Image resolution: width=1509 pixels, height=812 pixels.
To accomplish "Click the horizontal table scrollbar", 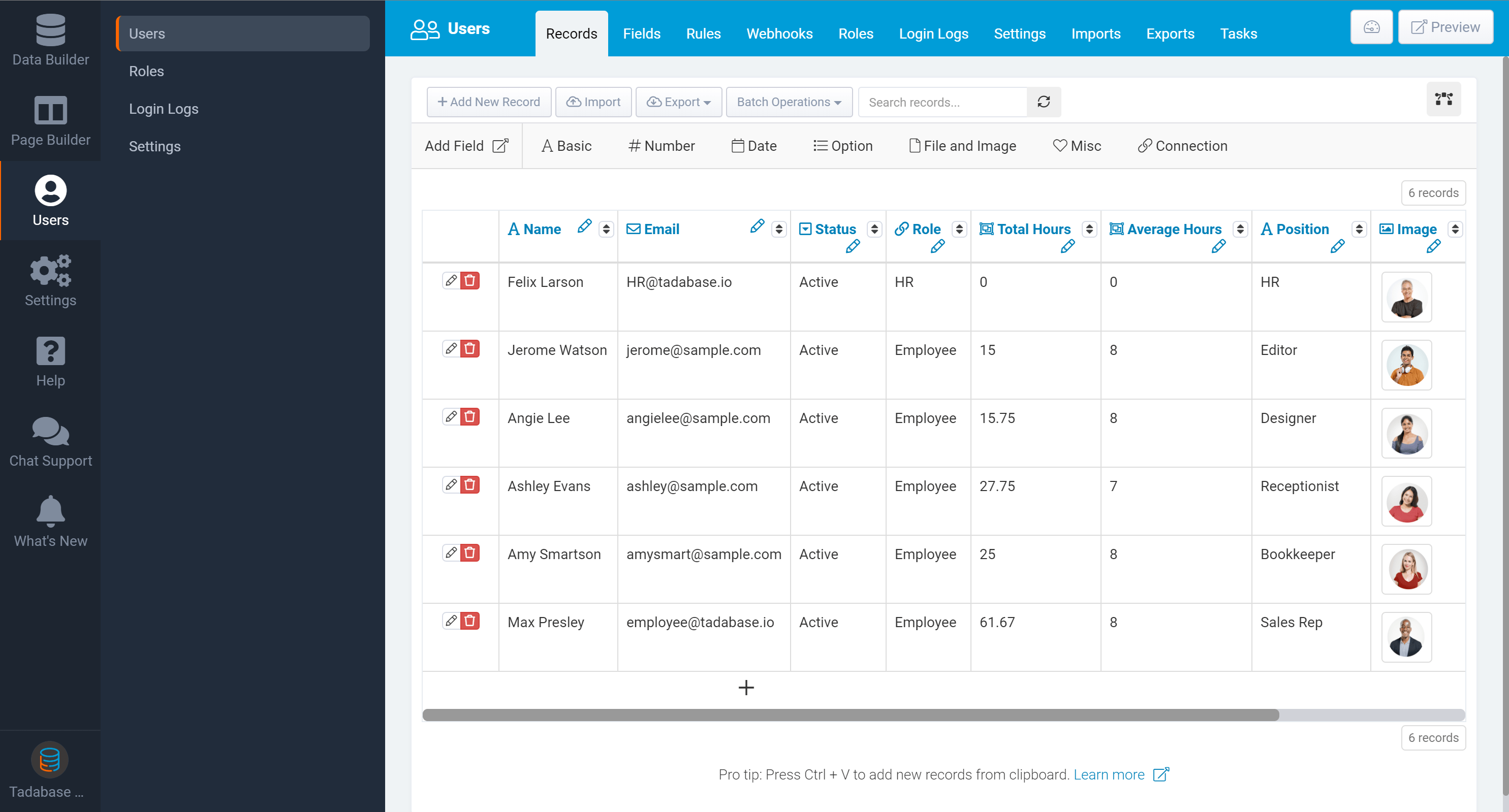I will [850, 715].
